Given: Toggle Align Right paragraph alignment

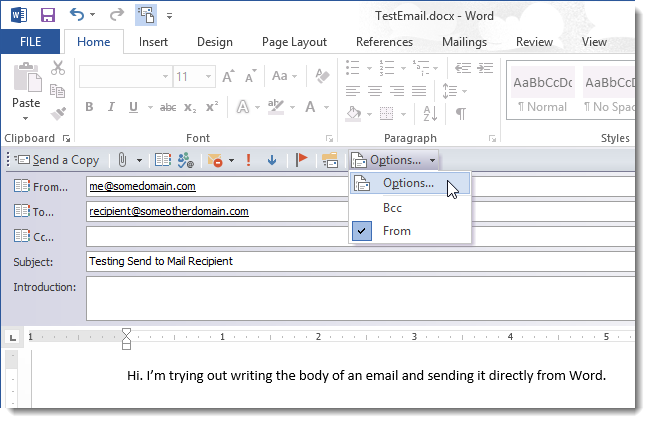Looking at the screenshot, I should (397, 90).
